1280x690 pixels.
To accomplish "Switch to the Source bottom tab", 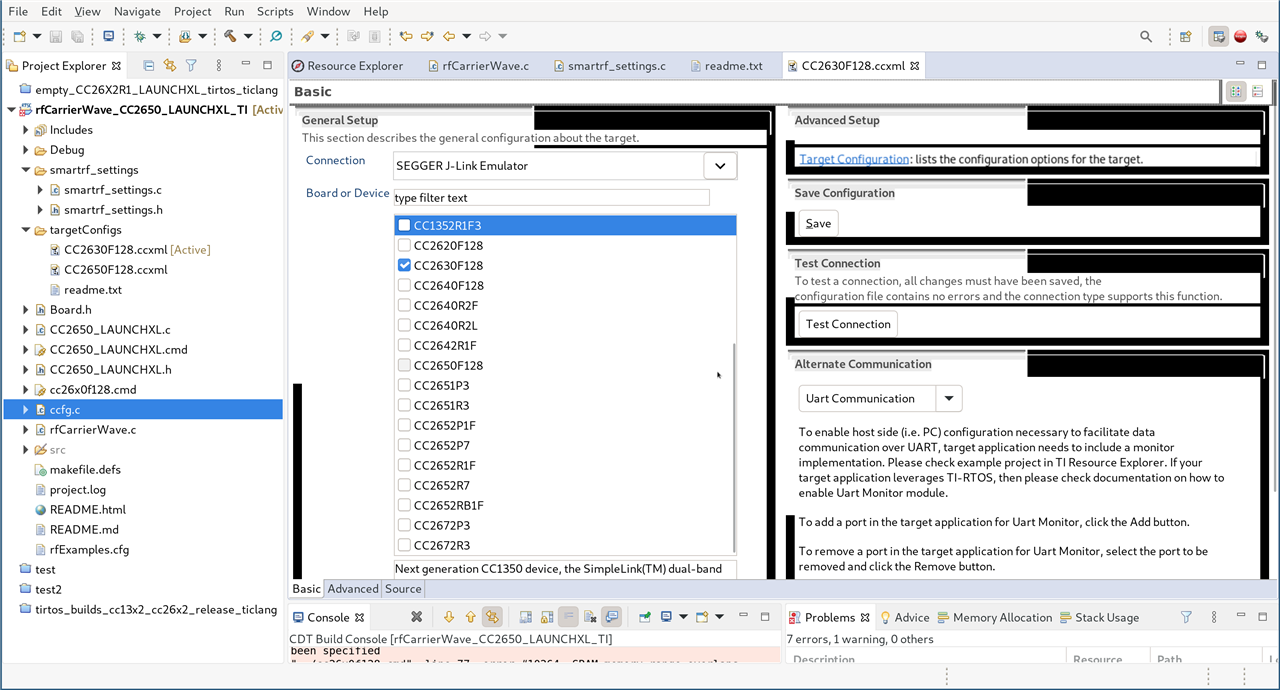I will 403,589.
